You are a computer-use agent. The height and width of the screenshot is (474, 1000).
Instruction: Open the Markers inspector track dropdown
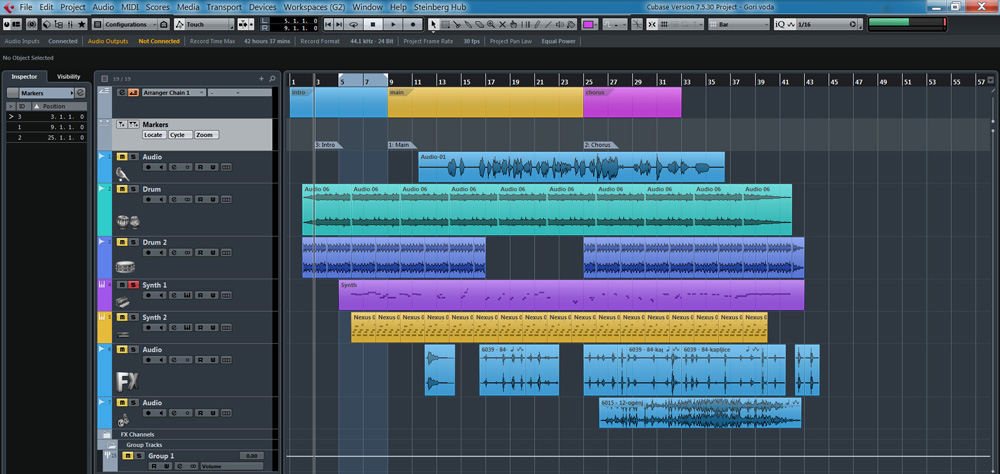pyautogui.click(x=47, y=93)
